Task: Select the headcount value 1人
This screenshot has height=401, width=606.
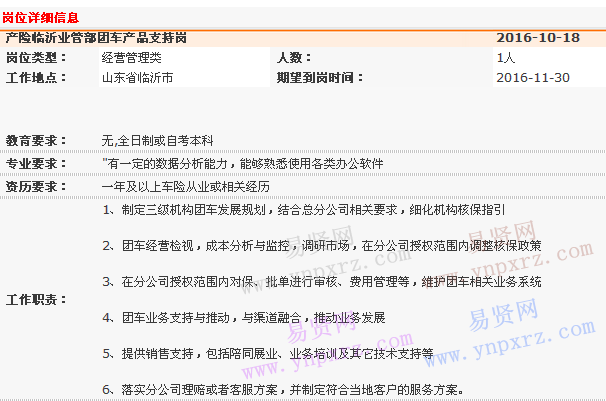Action: click(x=506, y=58)
